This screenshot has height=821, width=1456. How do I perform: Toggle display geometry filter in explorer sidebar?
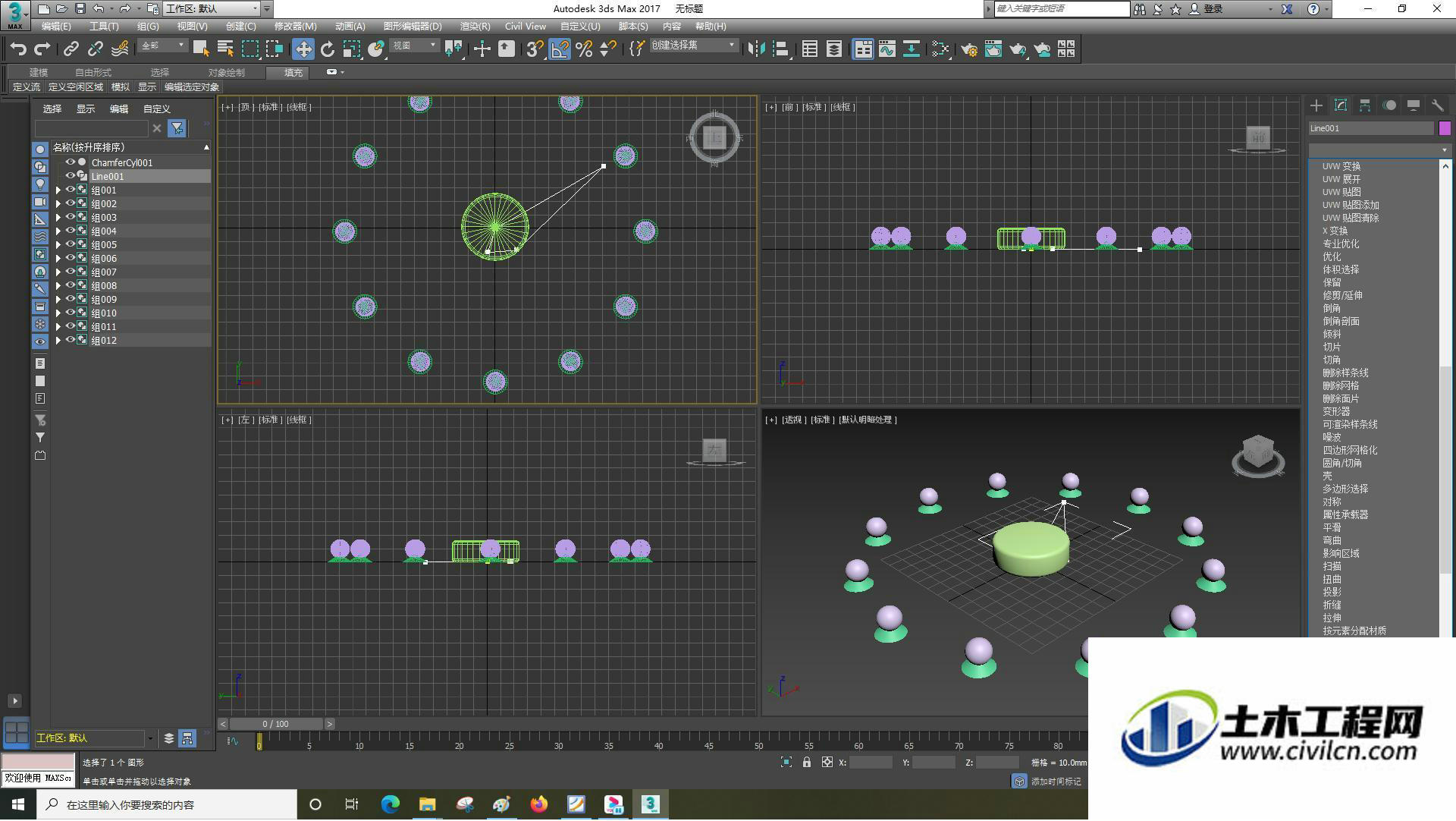click(x=40, y=149)
